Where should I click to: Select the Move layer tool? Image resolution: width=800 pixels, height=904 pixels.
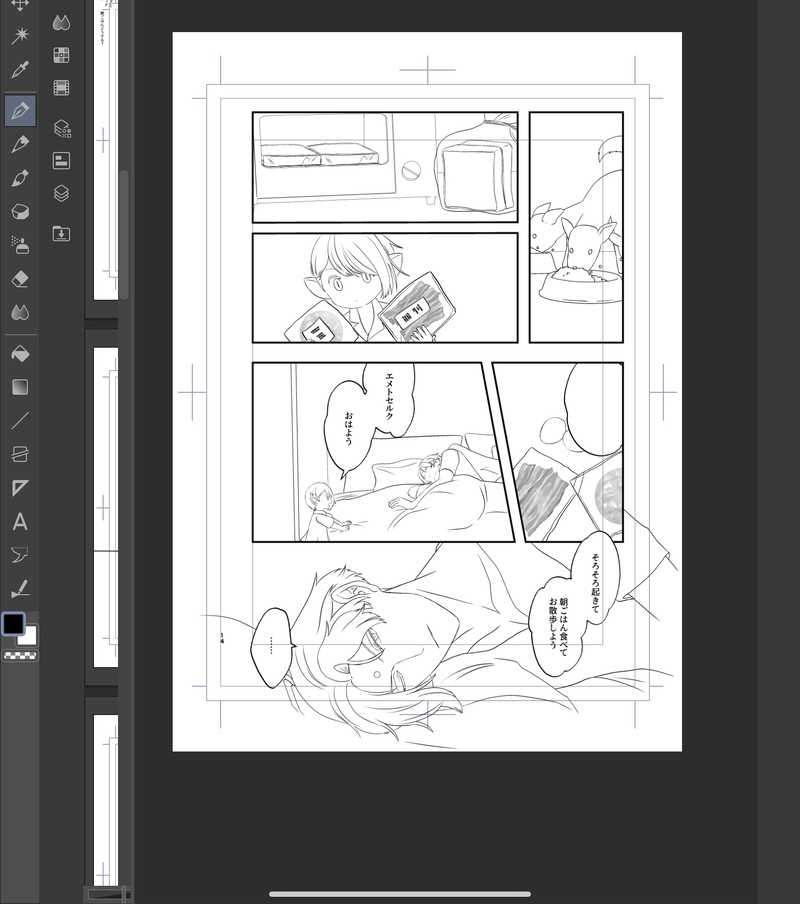pyautogui.click(x=20, y=5)
